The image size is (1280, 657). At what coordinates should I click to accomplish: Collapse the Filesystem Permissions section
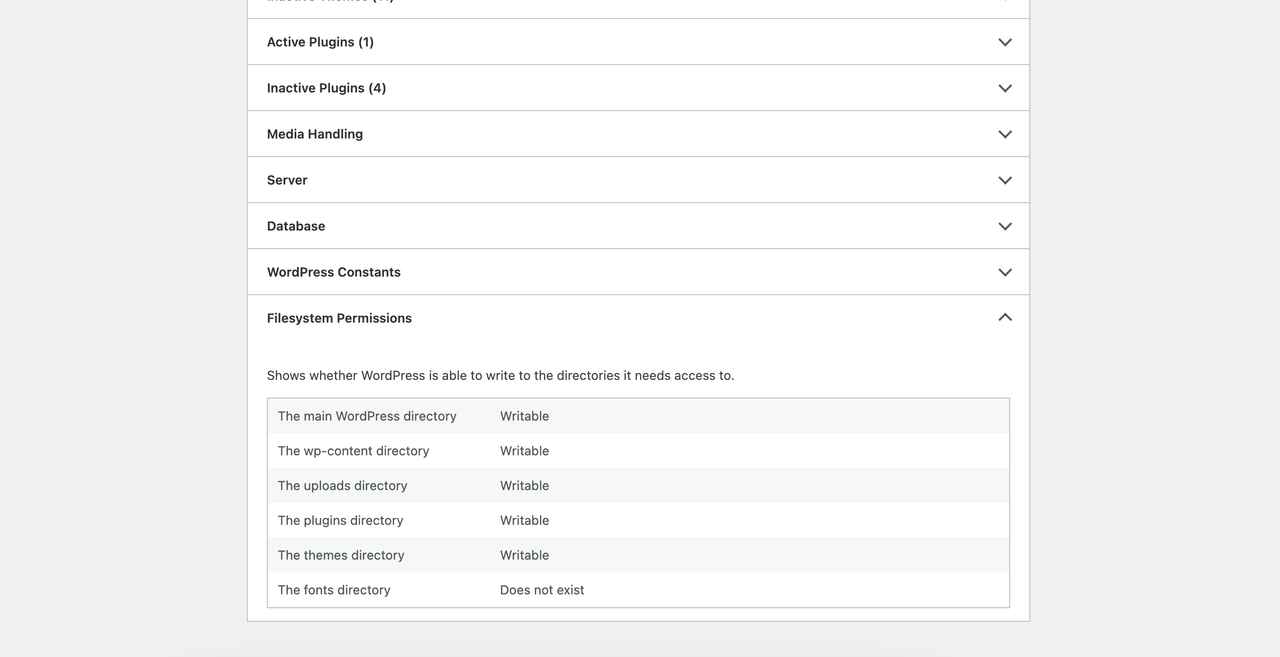[638, 318]
